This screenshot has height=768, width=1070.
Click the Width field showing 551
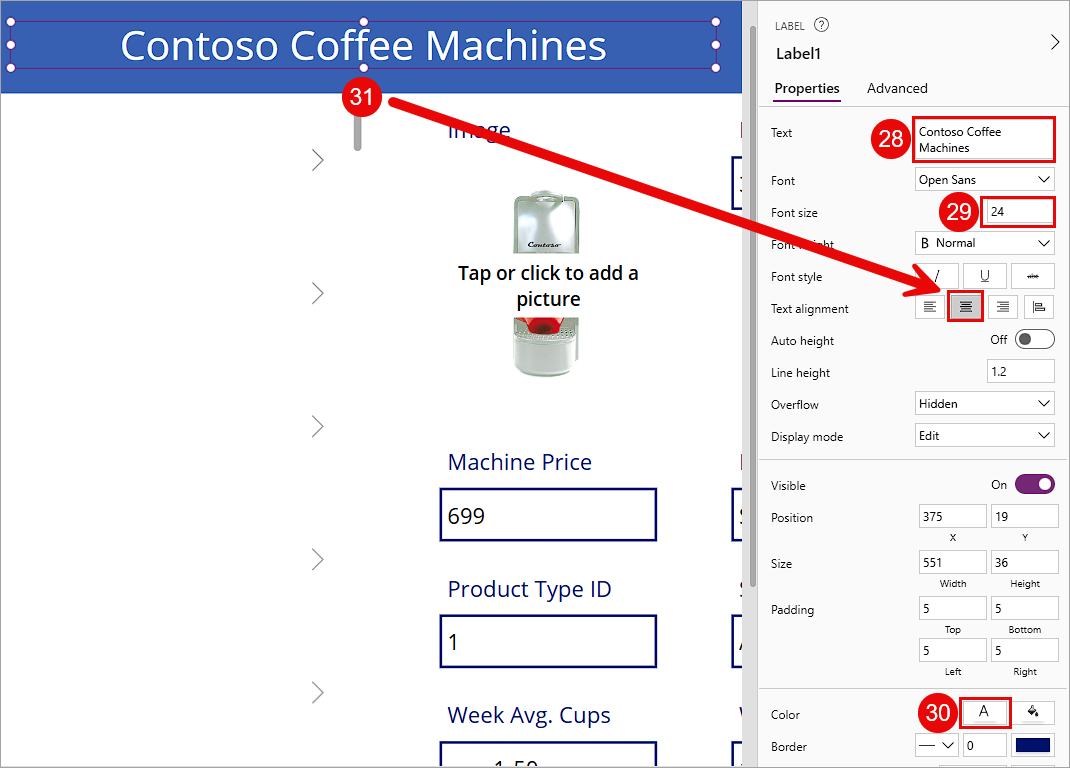952,563
